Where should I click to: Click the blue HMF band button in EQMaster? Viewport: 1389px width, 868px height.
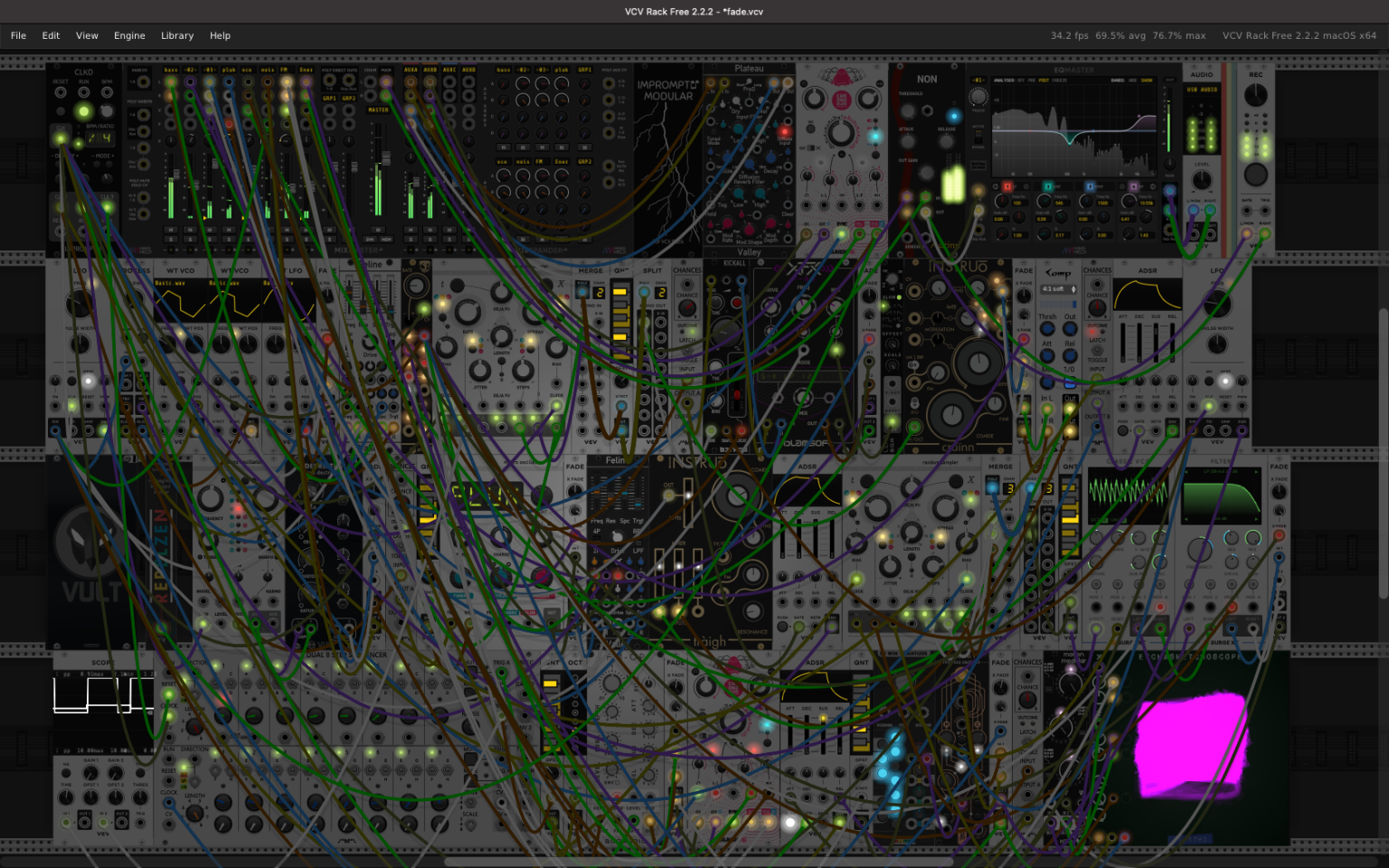[1090, 187]
